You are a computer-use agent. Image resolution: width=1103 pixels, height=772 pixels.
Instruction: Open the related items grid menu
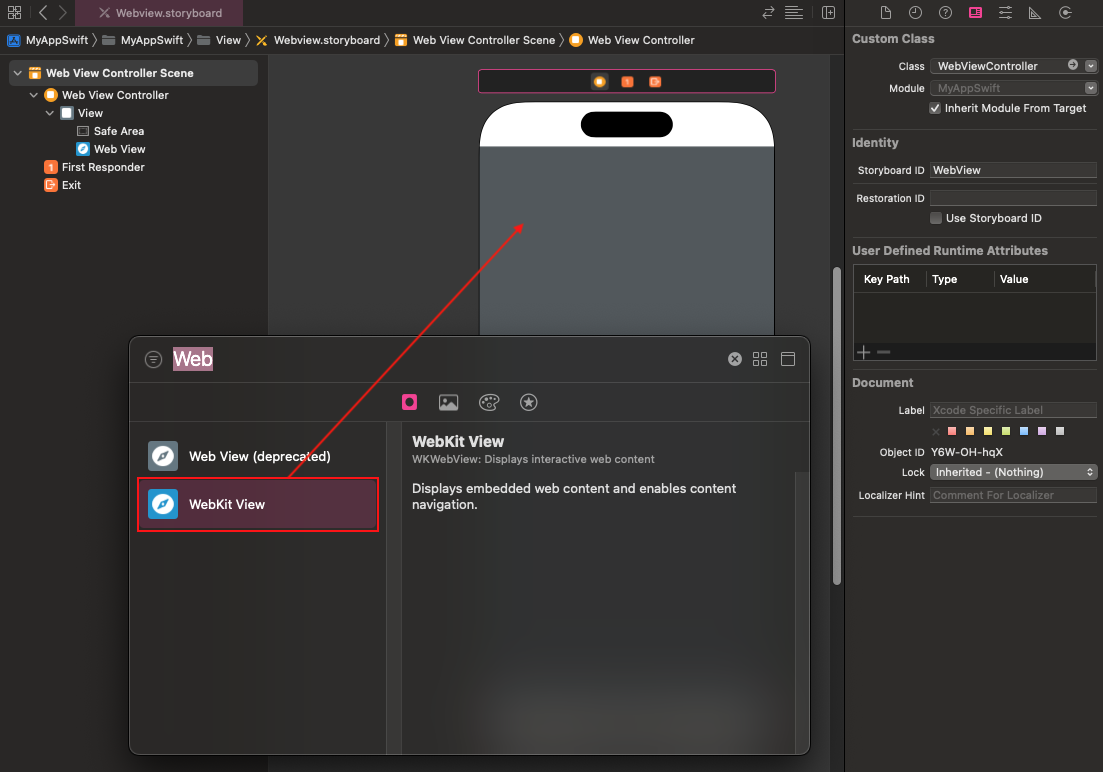click(14, 13)
